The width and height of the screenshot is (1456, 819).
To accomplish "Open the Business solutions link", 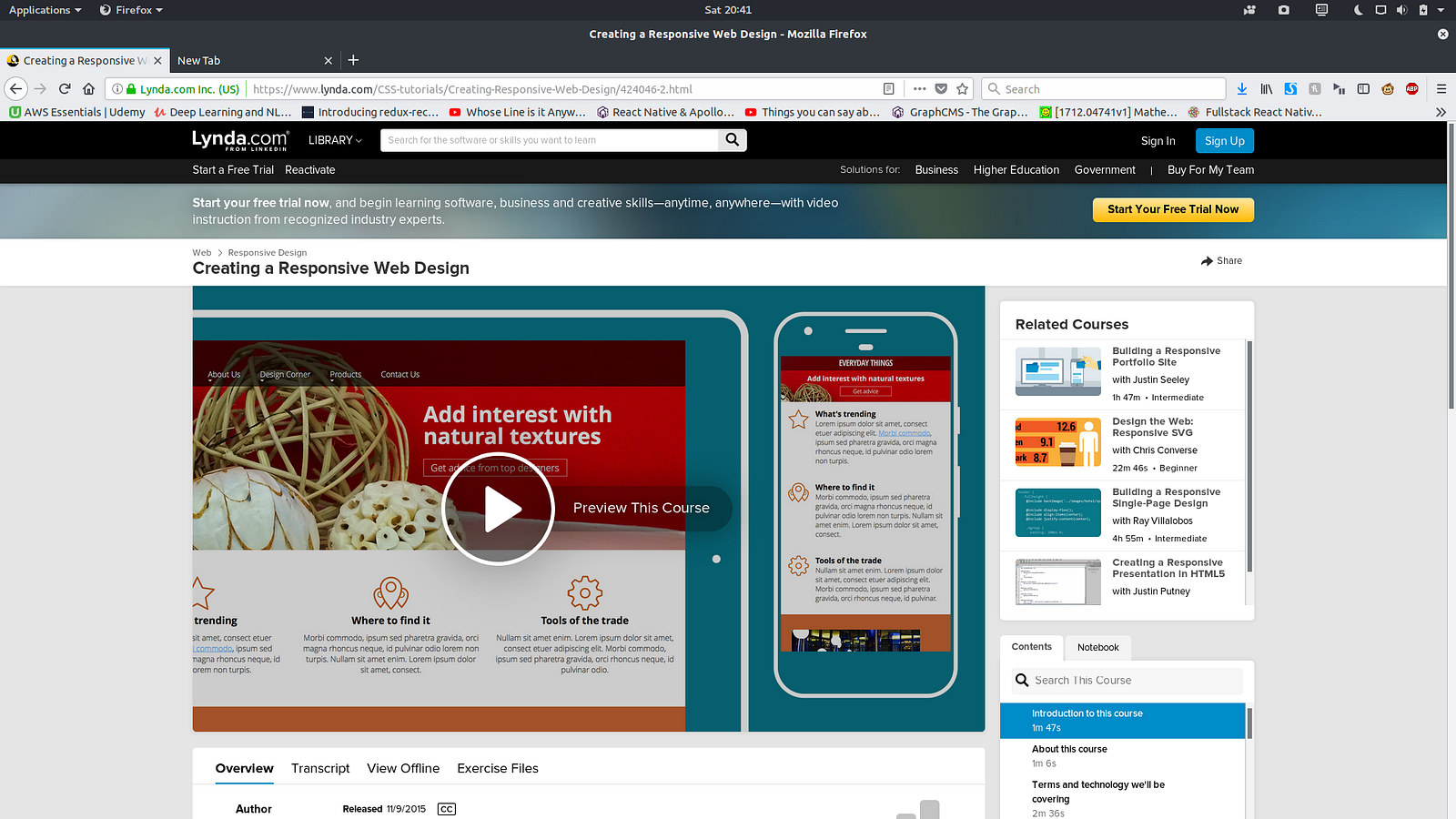I will (936, 170).
